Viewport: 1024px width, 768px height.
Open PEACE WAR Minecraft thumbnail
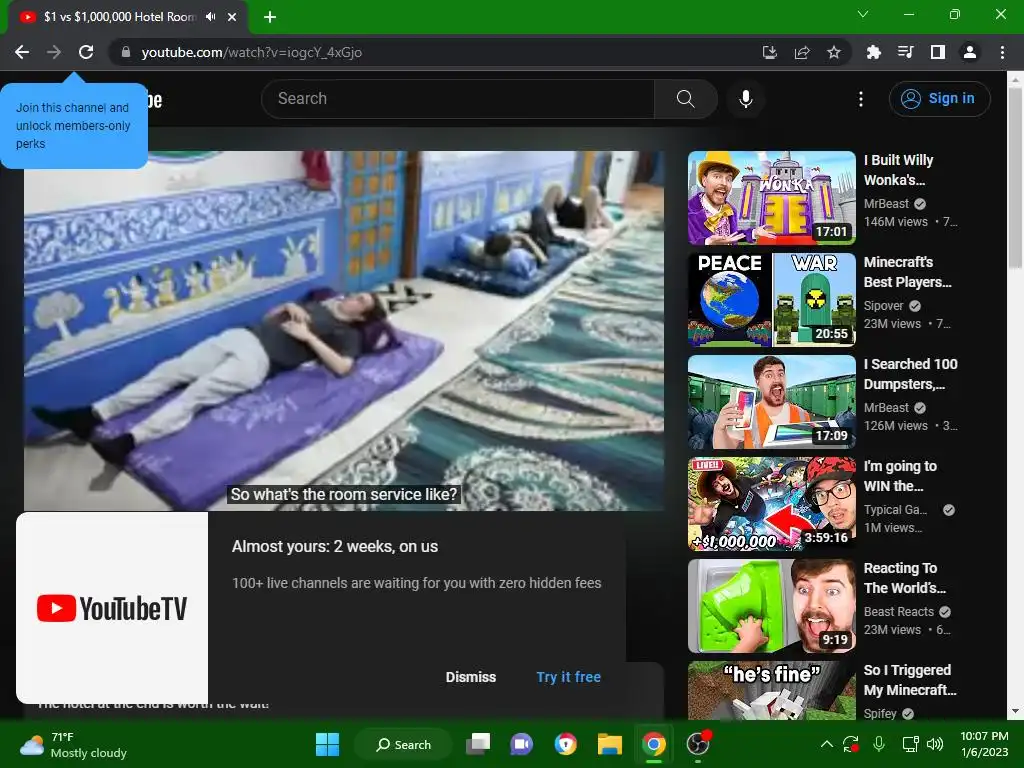pos(772,300)
